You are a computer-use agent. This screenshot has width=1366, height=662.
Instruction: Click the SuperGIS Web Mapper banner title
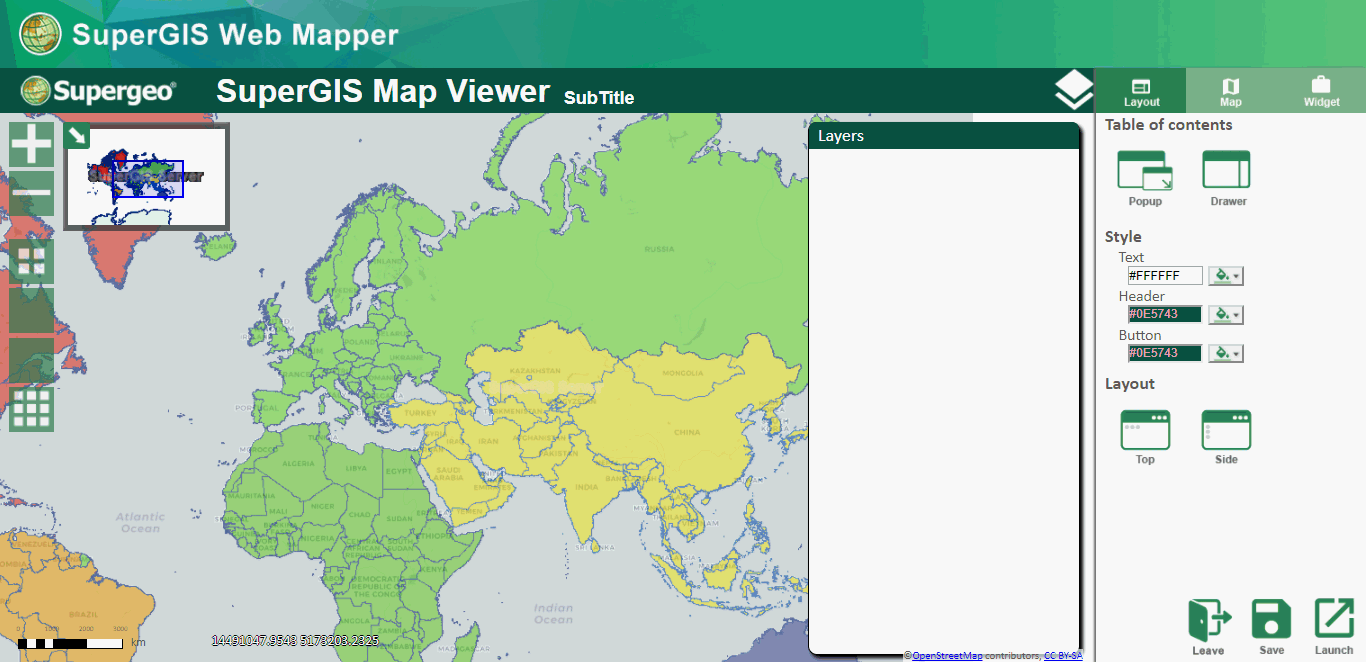235,35
